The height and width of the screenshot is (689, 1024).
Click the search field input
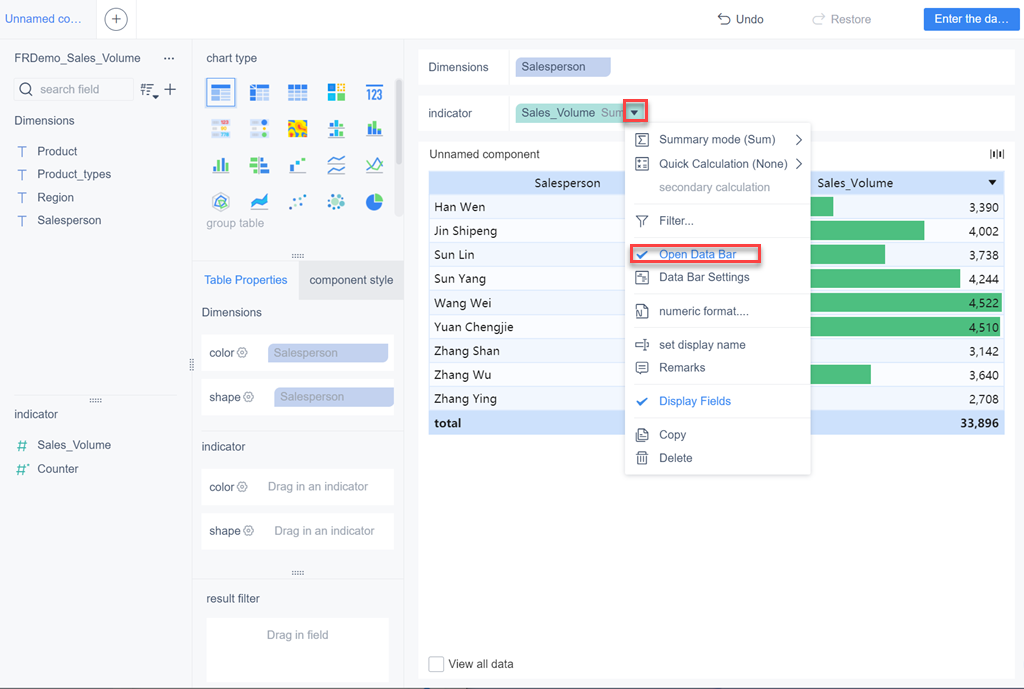(x=74, y=89)
